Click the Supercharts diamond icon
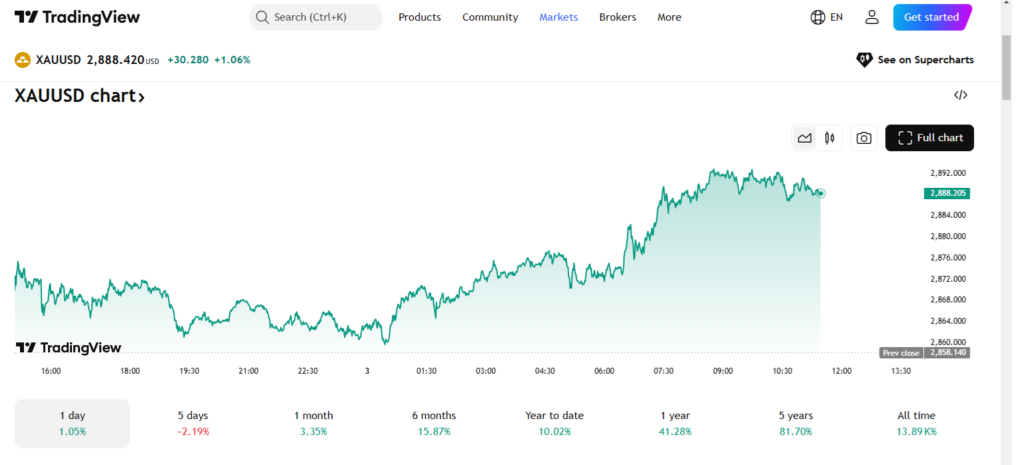This screenshot has height=465, width=1024. [864, 60]
